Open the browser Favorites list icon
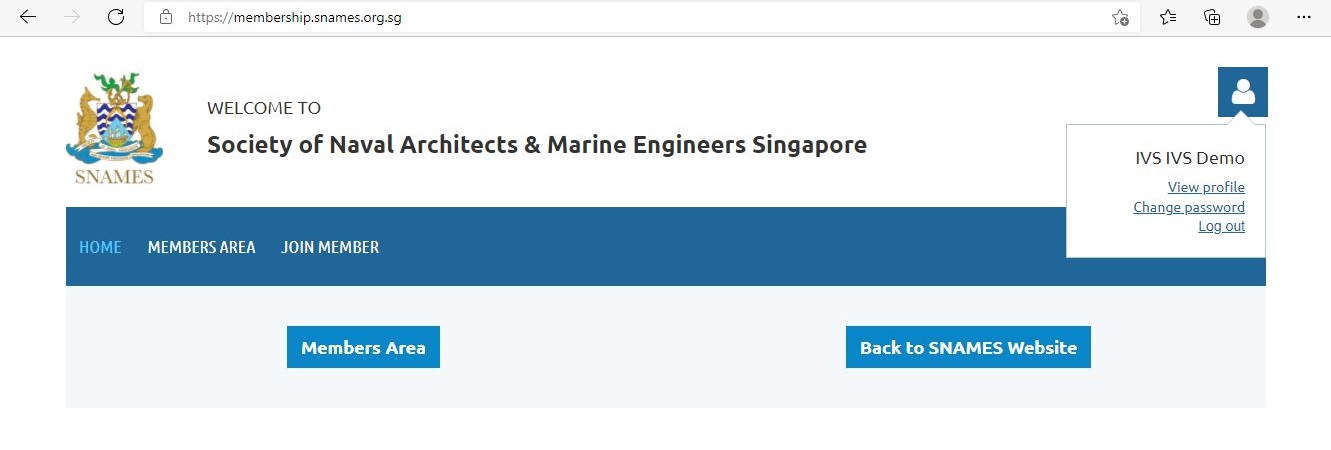 pos(1168,17)
